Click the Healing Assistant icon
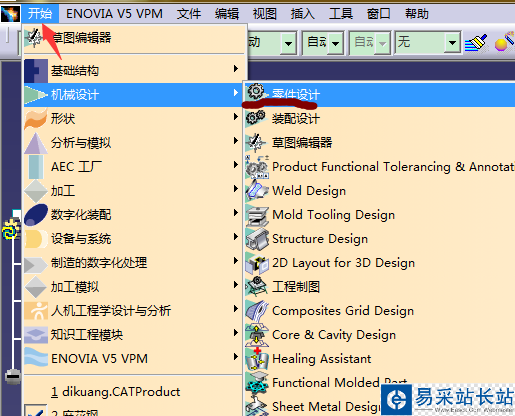The width and height of the screenshot is (515, 416). [x=257, y=359]
